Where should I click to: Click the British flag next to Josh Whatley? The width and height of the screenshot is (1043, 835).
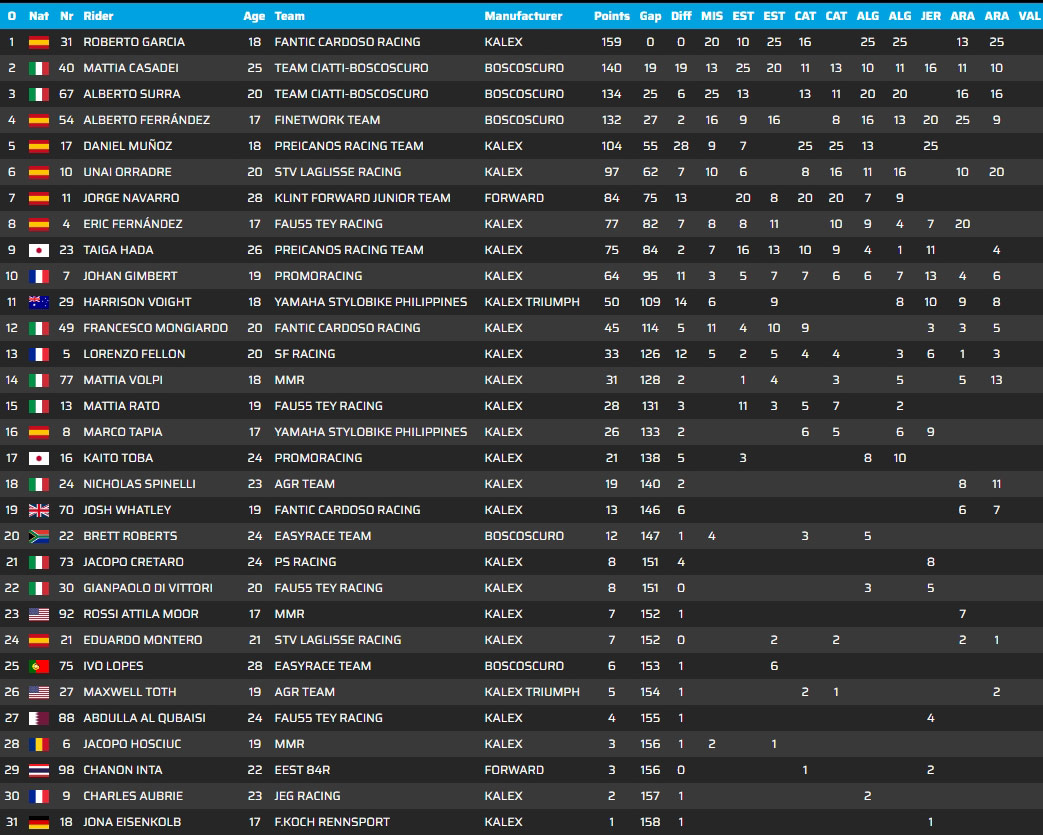click(39, 510)
